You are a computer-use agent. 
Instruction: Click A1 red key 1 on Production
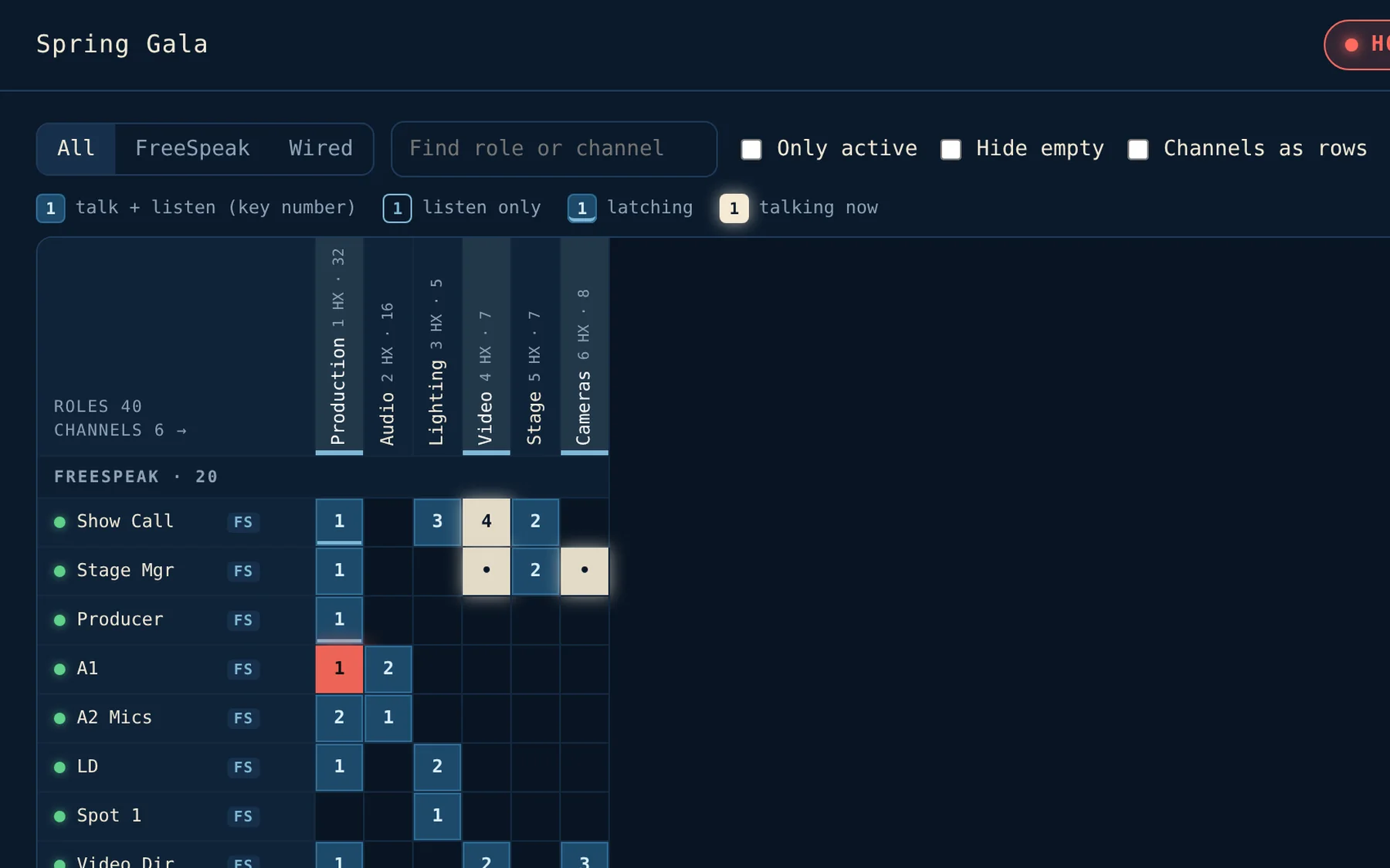(339, 669)
